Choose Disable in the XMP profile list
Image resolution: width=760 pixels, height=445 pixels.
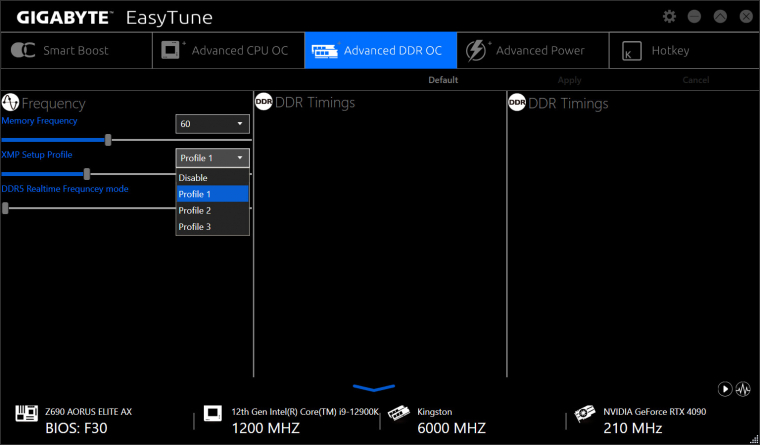click(212, 178)
